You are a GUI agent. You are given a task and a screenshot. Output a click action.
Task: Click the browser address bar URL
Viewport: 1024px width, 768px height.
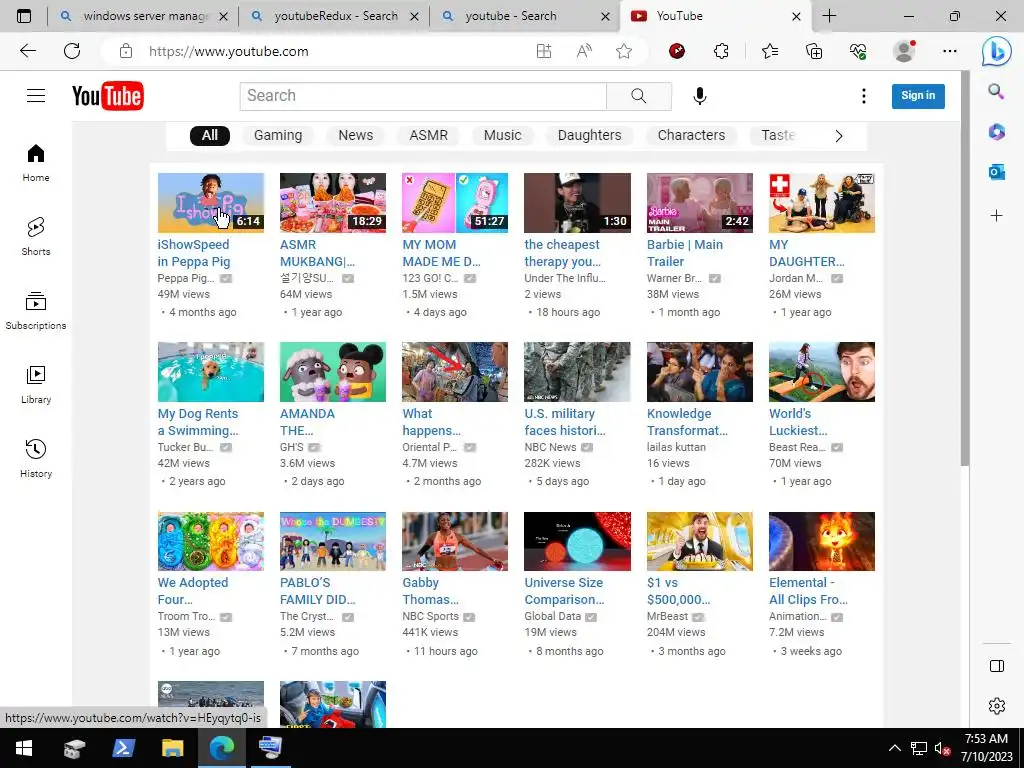(229, 51)
